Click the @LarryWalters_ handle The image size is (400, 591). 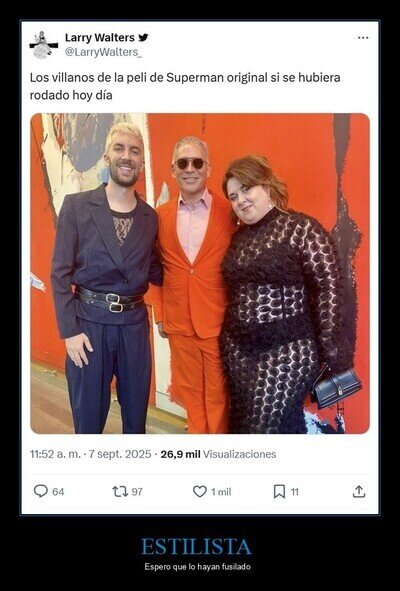coord(103,52)
